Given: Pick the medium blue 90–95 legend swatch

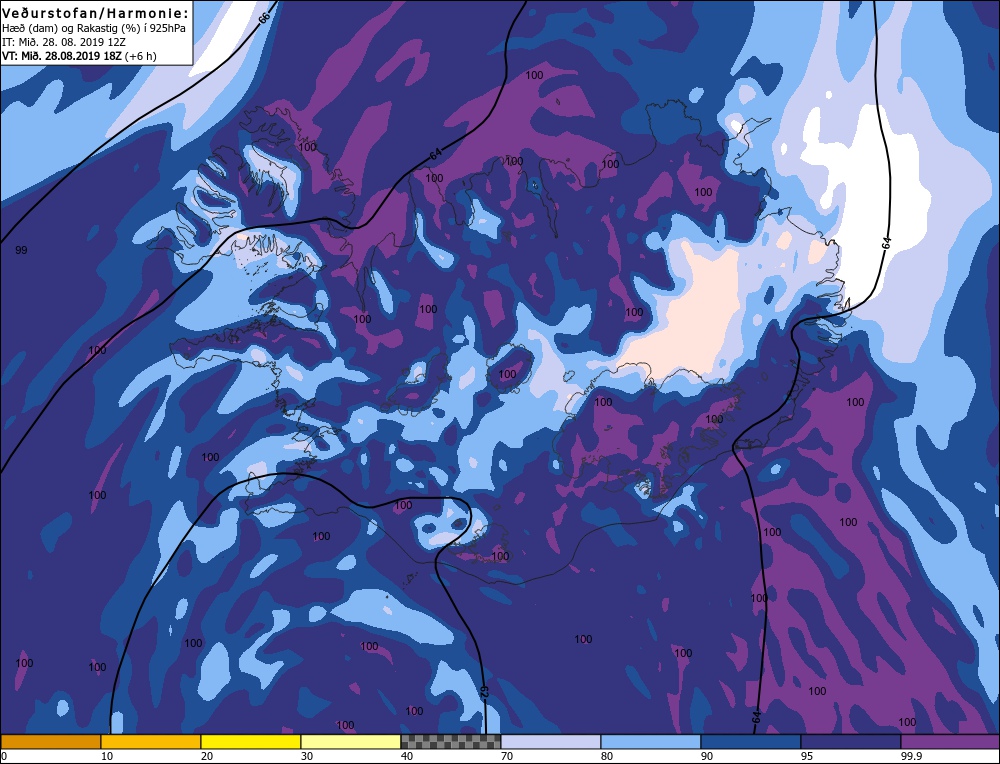Looking at the screenshot, I should tap(751, 741).
